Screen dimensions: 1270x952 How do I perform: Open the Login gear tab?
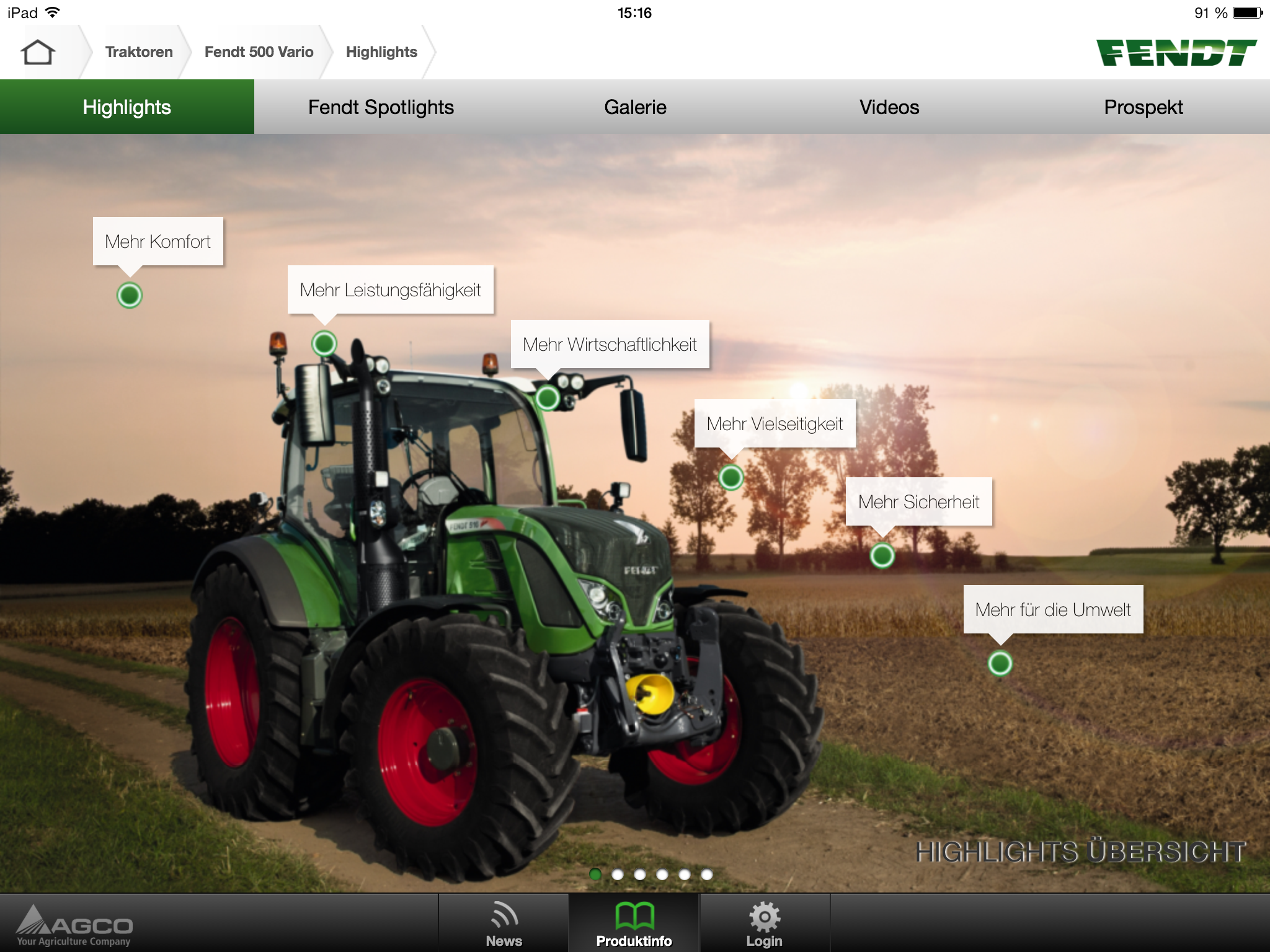[x=765, y=923]
